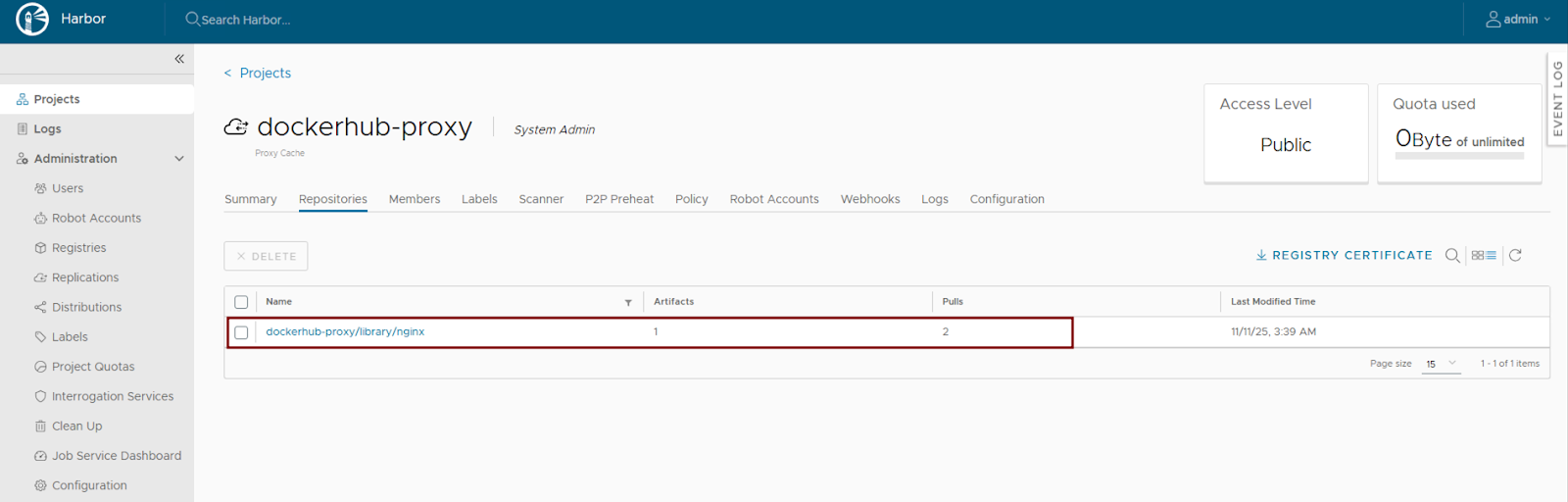Click pulls count '2' in nginx row
This screenshot has height=502, width=1568.
tap(946, 331)
